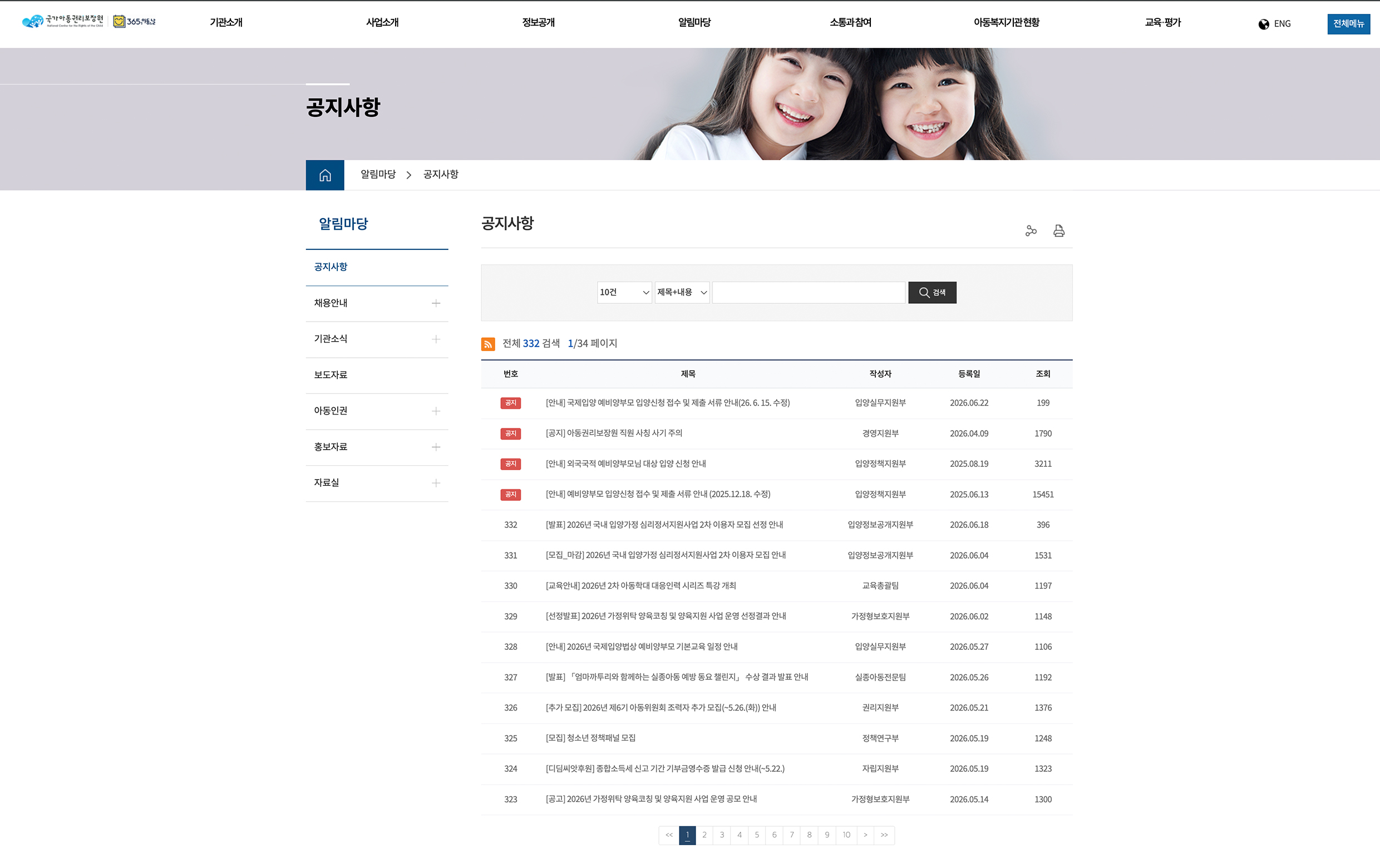1380x868 pixels.
Task: Open post 331 [모집_마감] 2차 이용자 모집 안내
Action: point(666,555)
